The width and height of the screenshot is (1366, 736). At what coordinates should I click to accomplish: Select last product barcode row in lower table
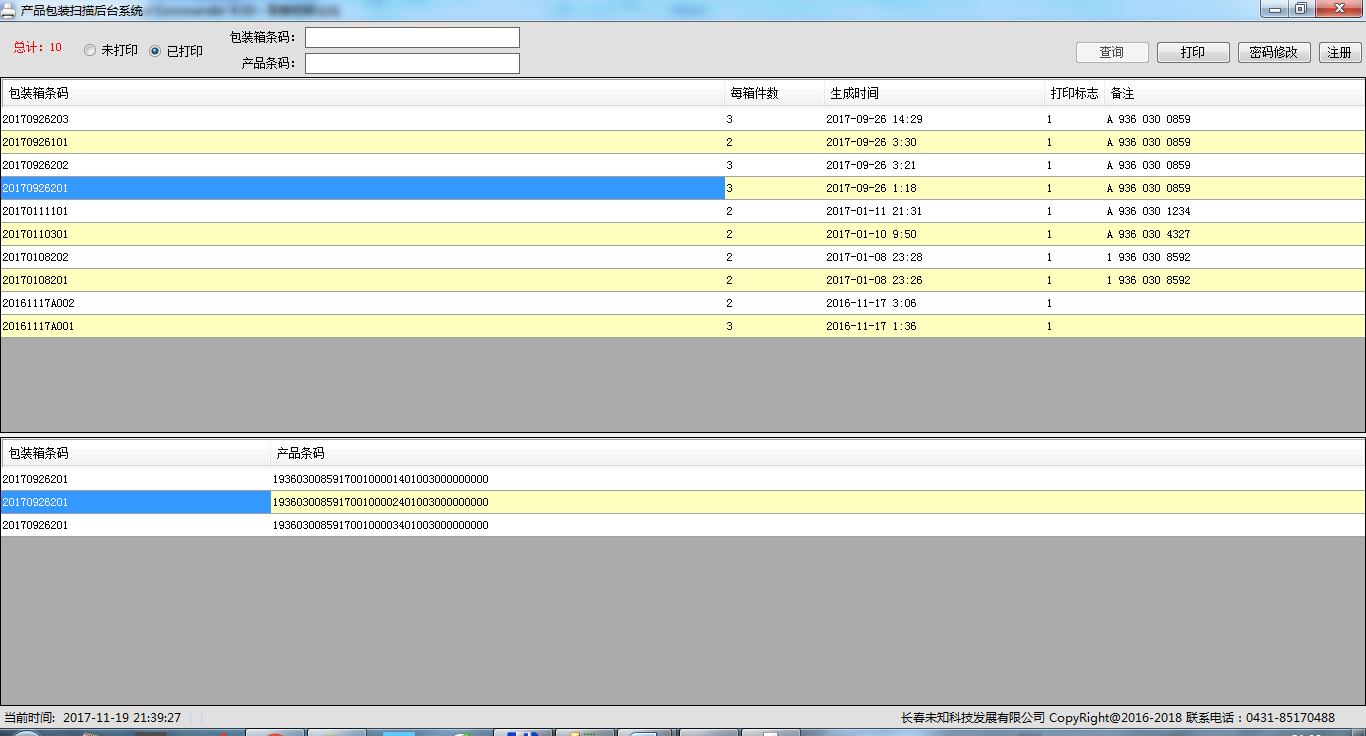click(380, 526)
